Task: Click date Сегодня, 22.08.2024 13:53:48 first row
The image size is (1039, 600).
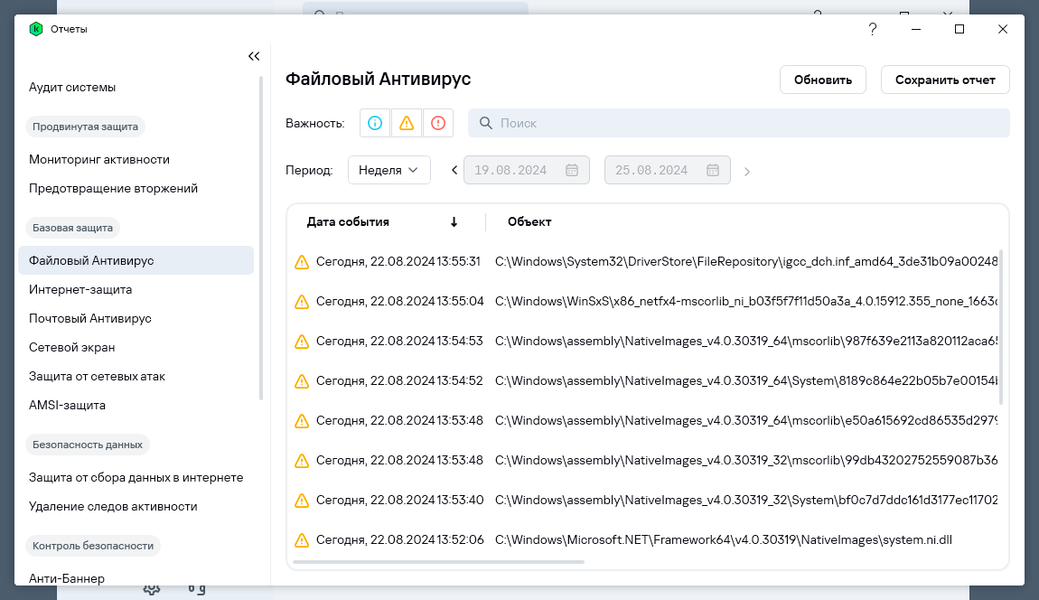Action: pos(400,421)
